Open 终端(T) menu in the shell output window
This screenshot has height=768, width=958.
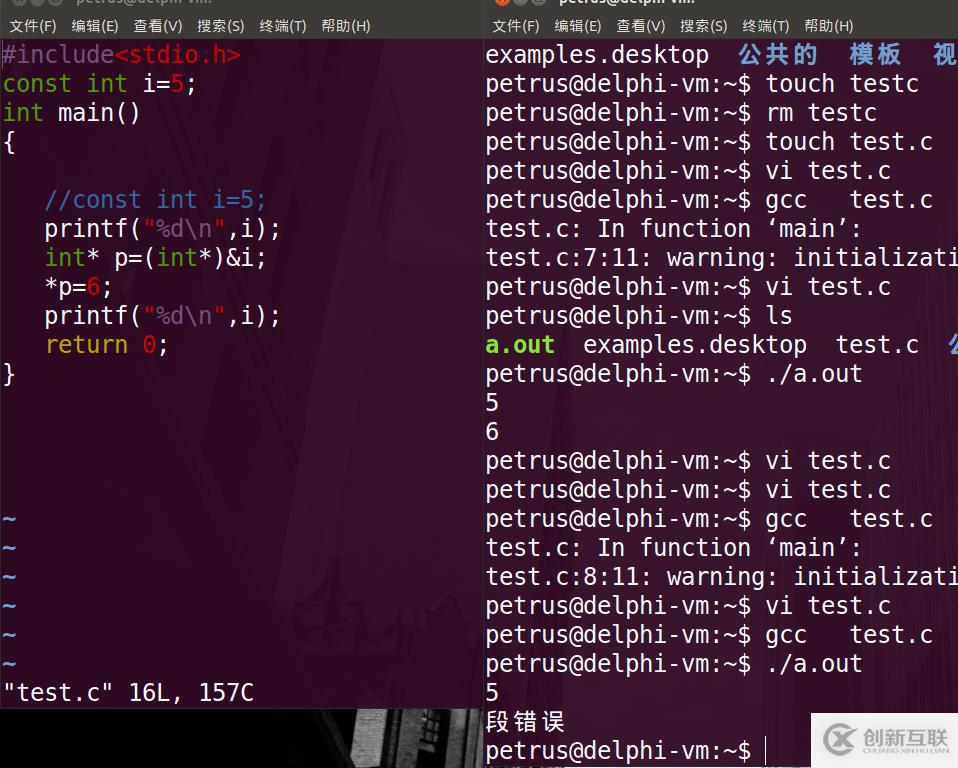pos(766,26)
